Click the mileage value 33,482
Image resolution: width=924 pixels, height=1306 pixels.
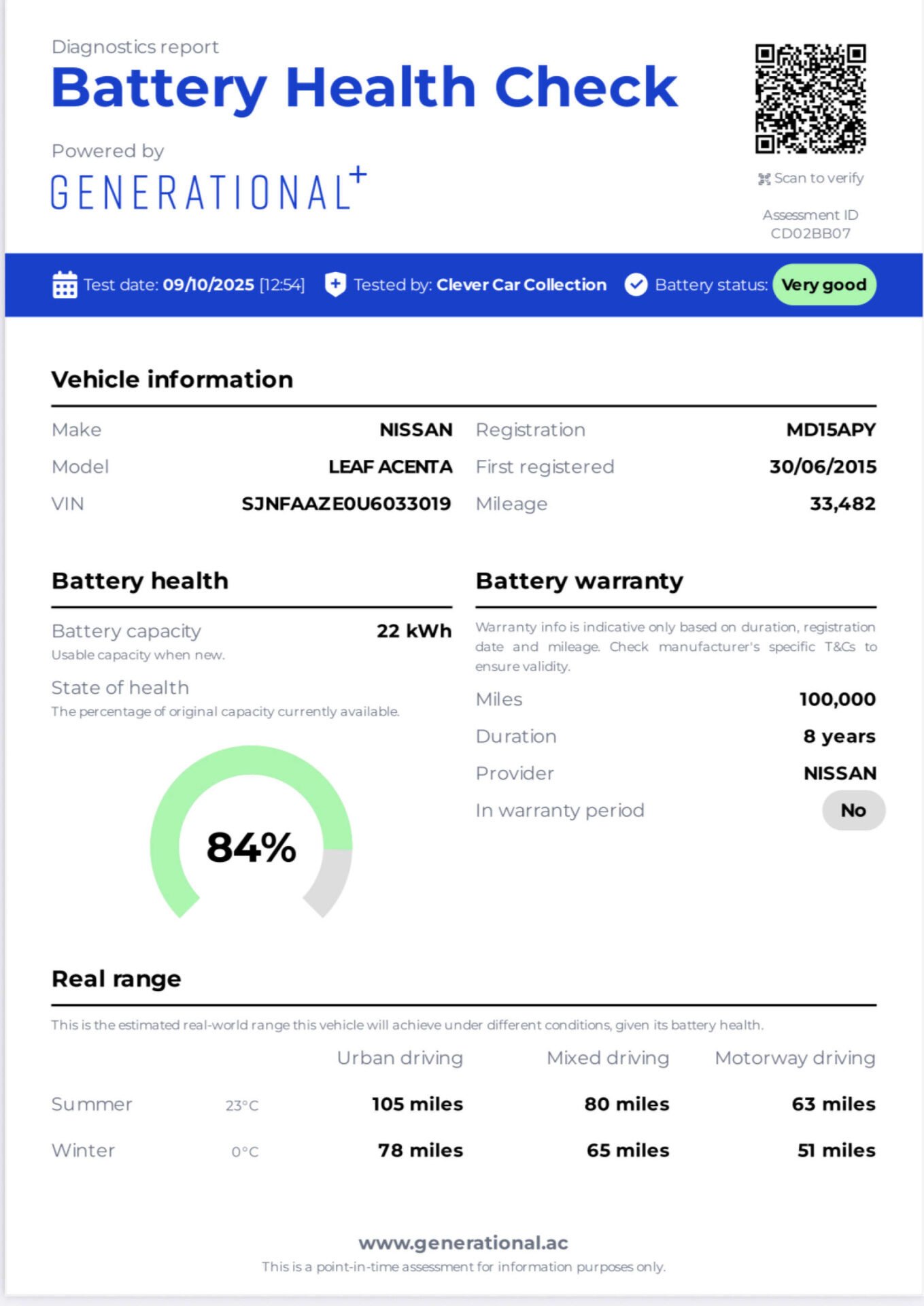point(842,504)
